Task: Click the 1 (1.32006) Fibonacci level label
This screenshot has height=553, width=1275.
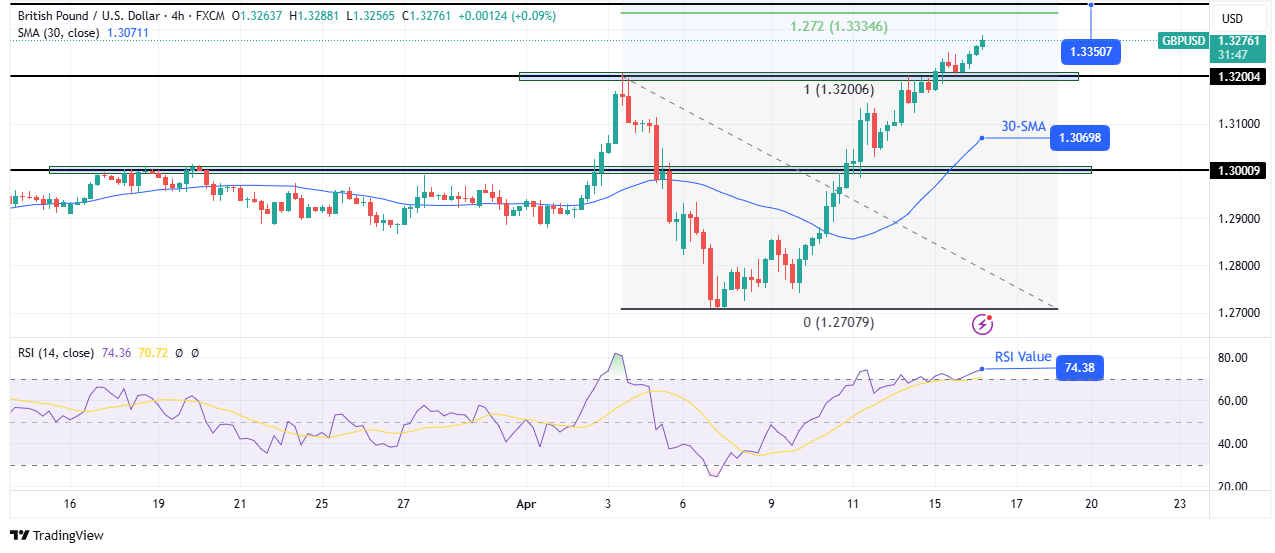Action: 838,90
